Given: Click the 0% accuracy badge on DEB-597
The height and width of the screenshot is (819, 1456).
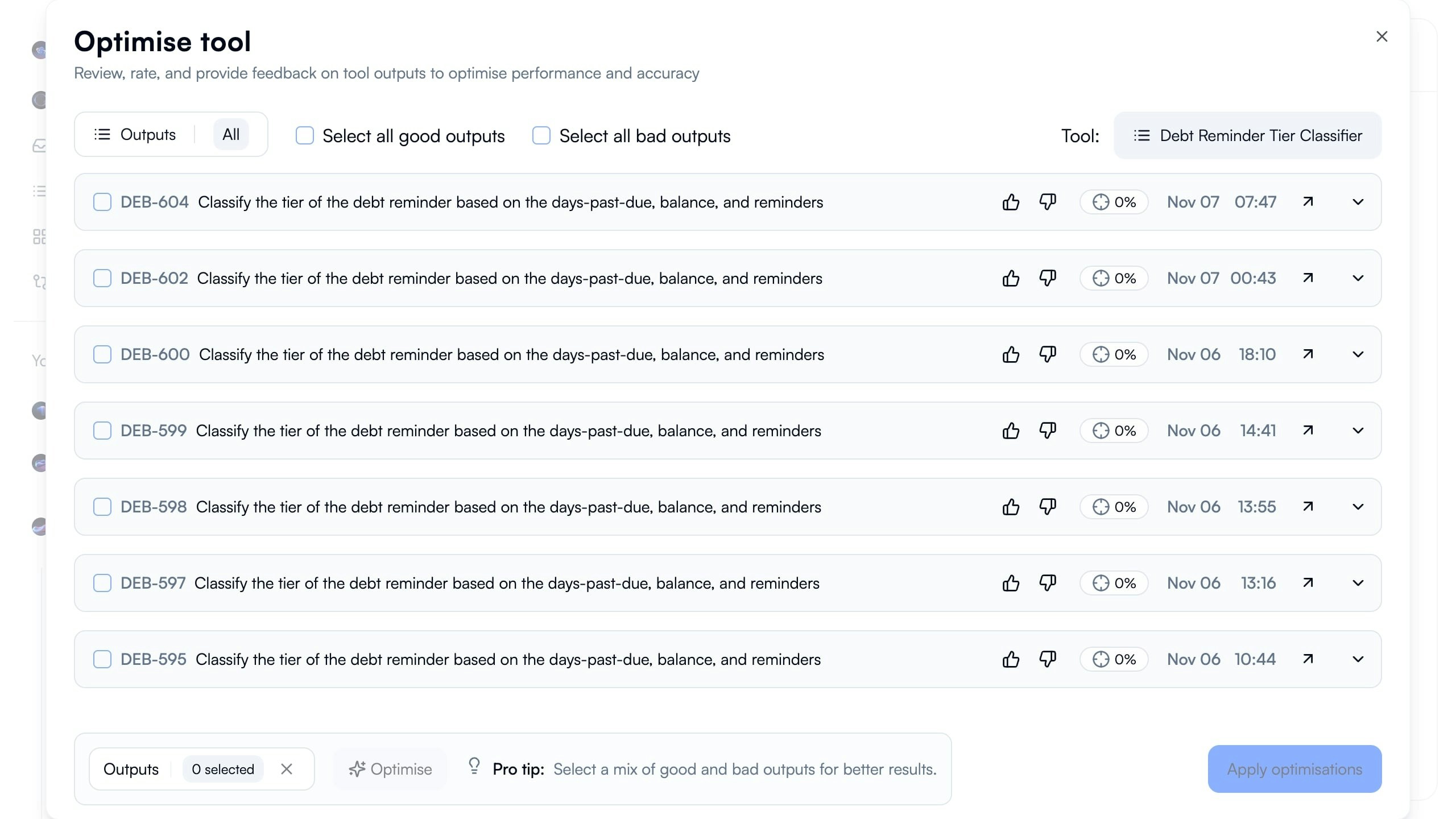Looking at the screenshot, I should coord(1113,582).
